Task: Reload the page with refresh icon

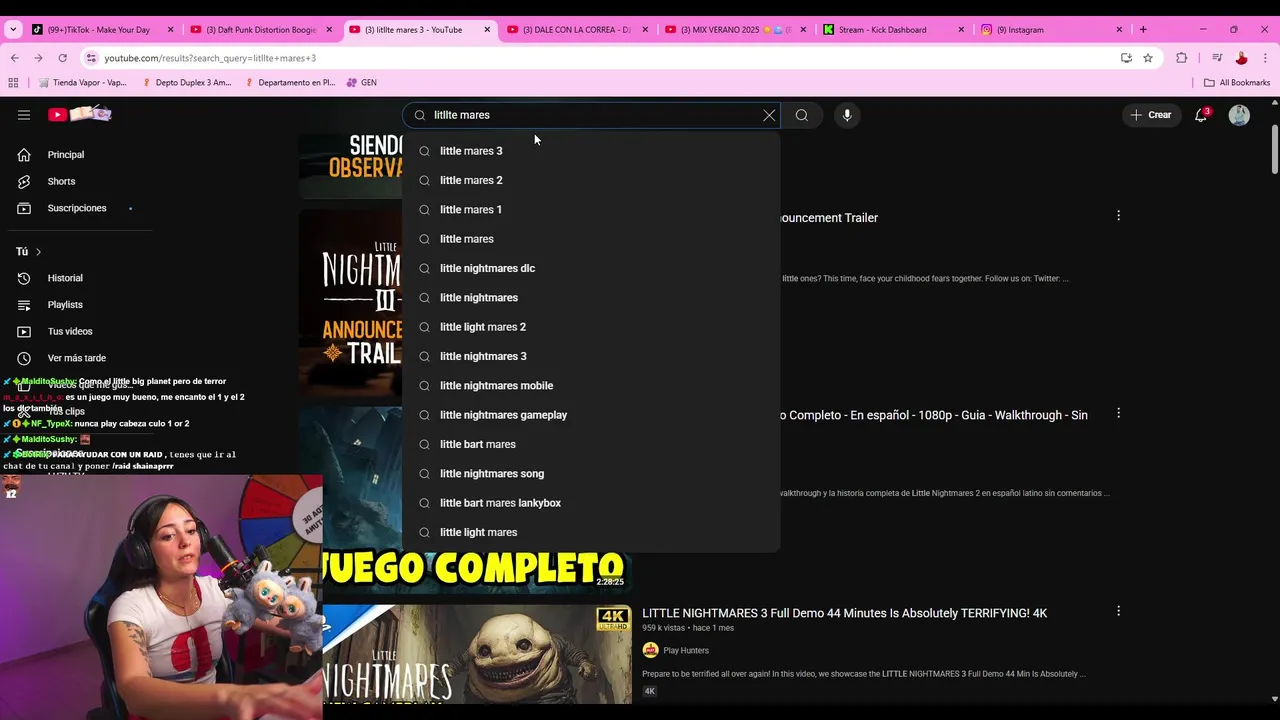Action: click(62, 58)
